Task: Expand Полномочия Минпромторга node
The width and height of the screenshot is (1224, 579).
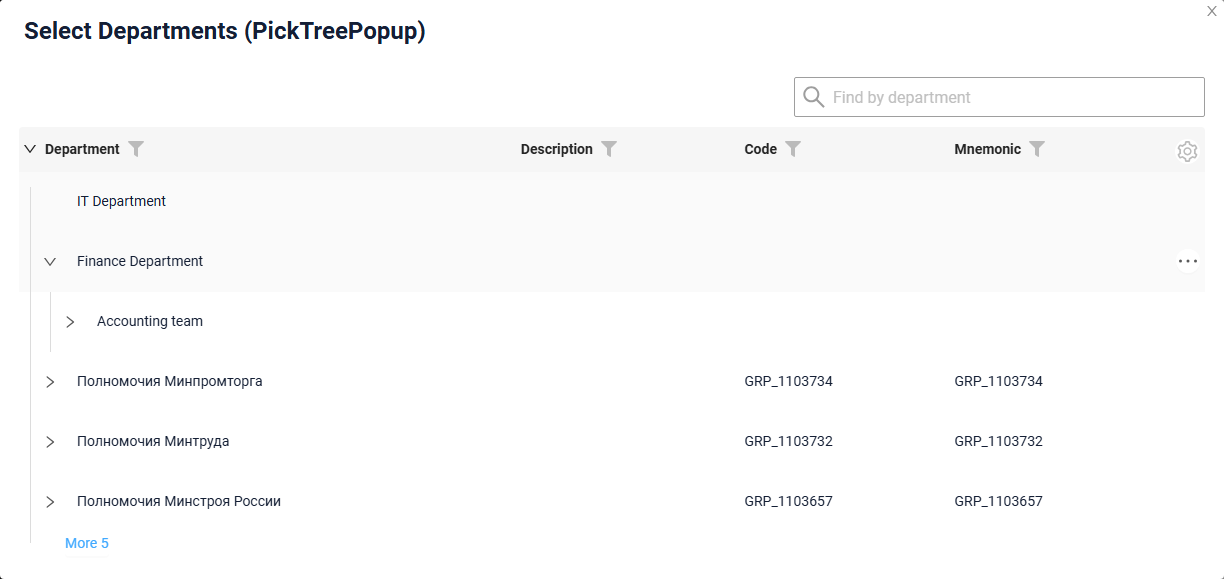Action: (x=50, y=381)
